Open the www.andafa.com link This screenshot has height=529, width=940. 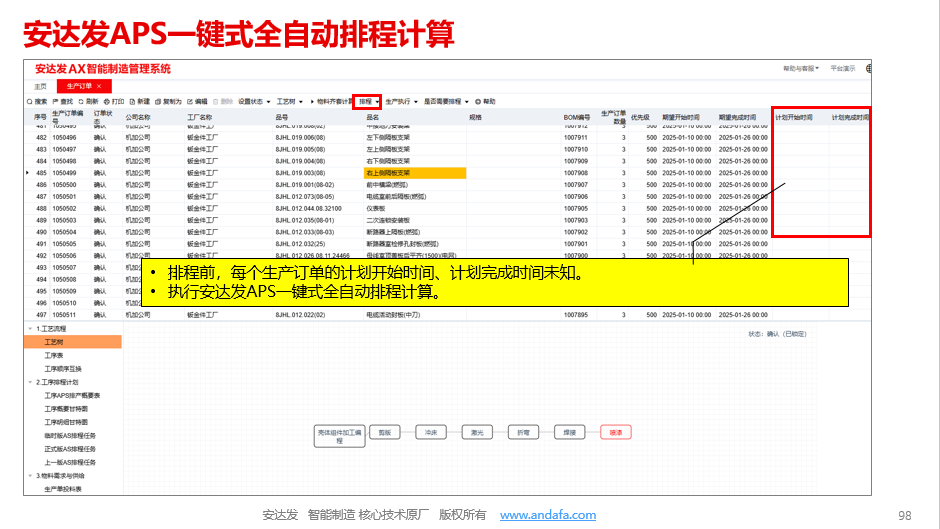[x=547, y=515]
